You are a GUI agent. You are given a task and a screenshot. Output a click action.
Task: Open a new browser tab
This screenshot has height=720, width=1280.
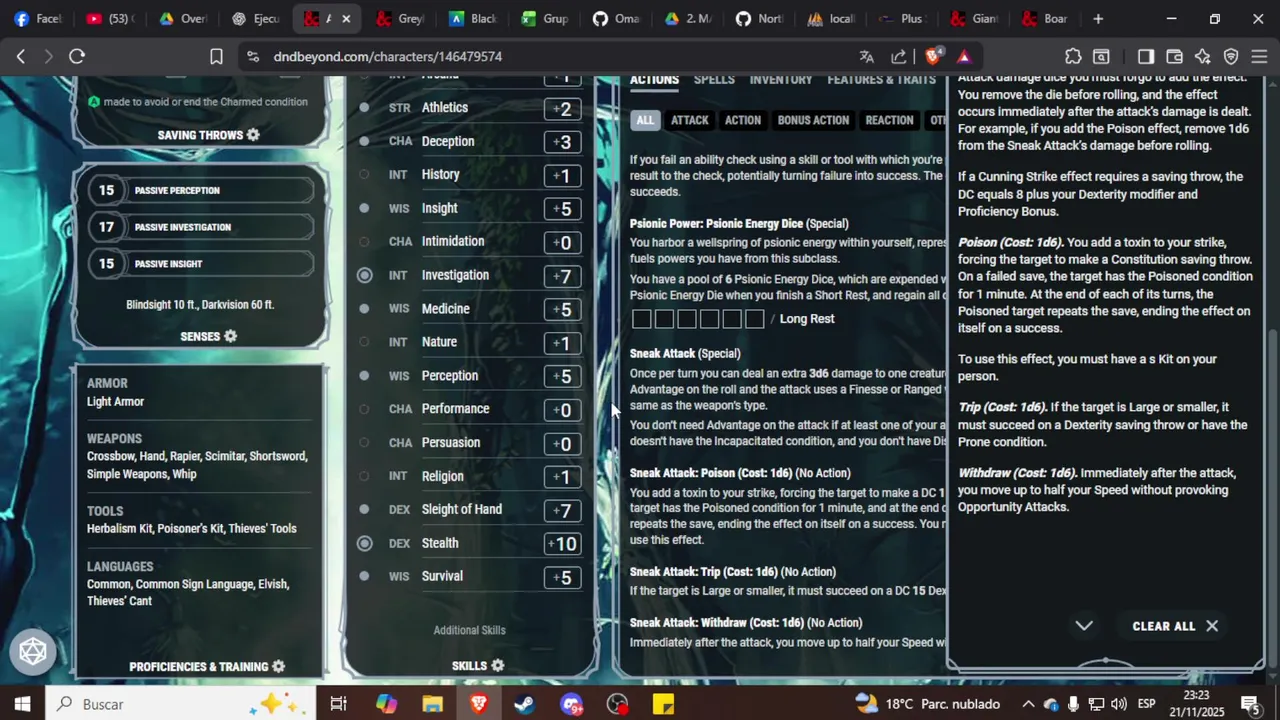[1098, 18]
